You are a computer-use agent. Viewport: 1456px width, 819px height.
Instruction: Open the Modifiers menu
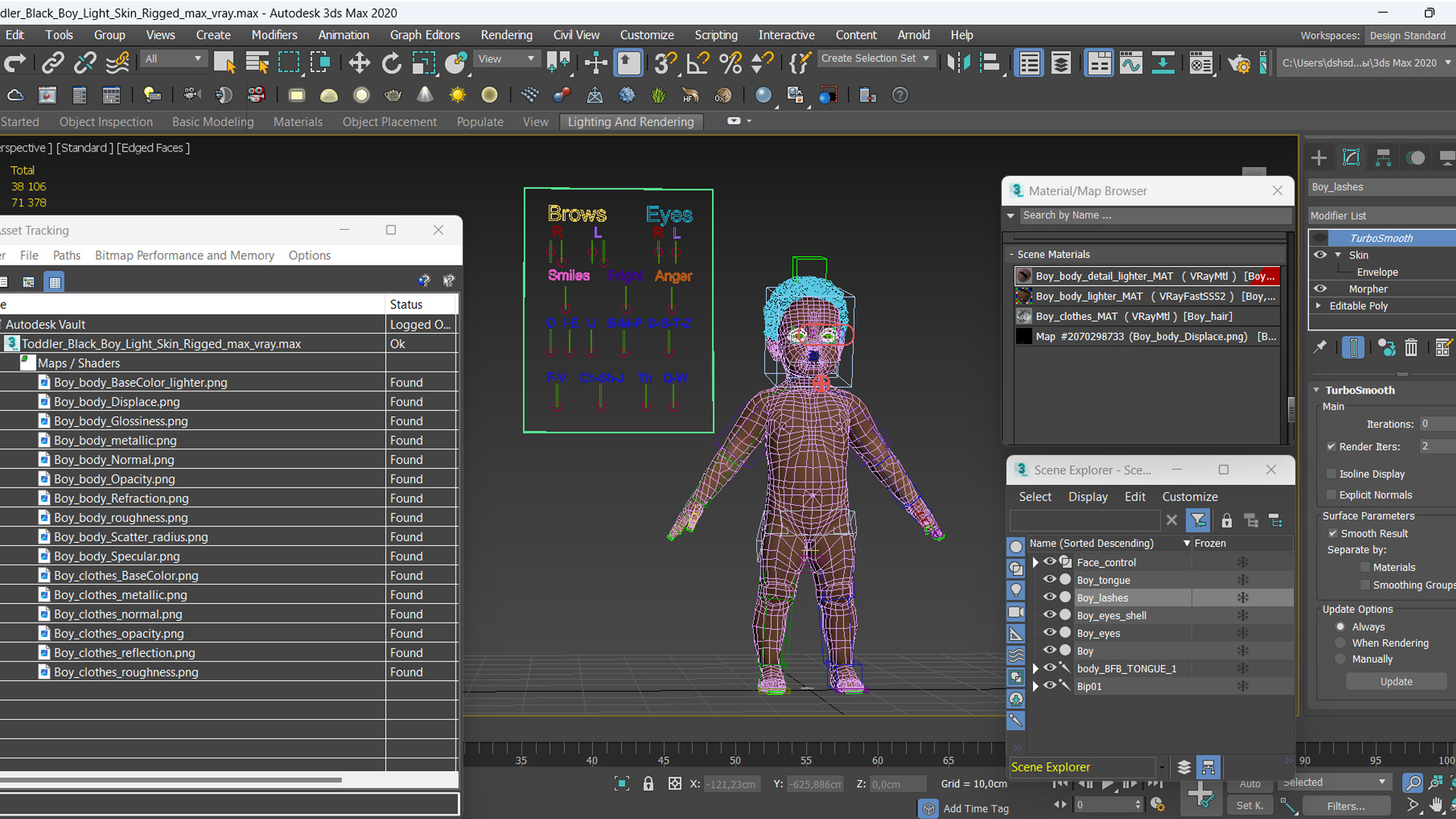point(275,35)
